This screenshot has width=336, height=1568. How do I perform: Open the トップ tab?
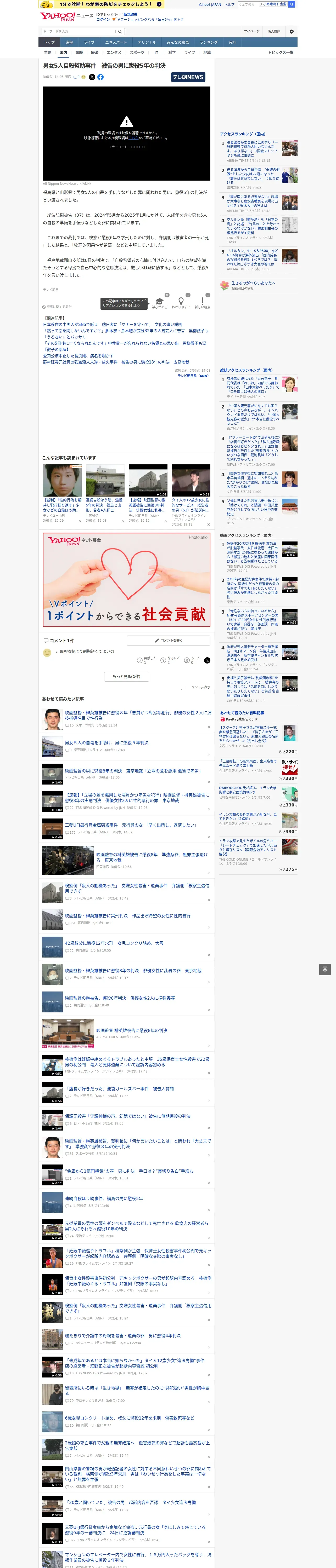tap(49, 42)
